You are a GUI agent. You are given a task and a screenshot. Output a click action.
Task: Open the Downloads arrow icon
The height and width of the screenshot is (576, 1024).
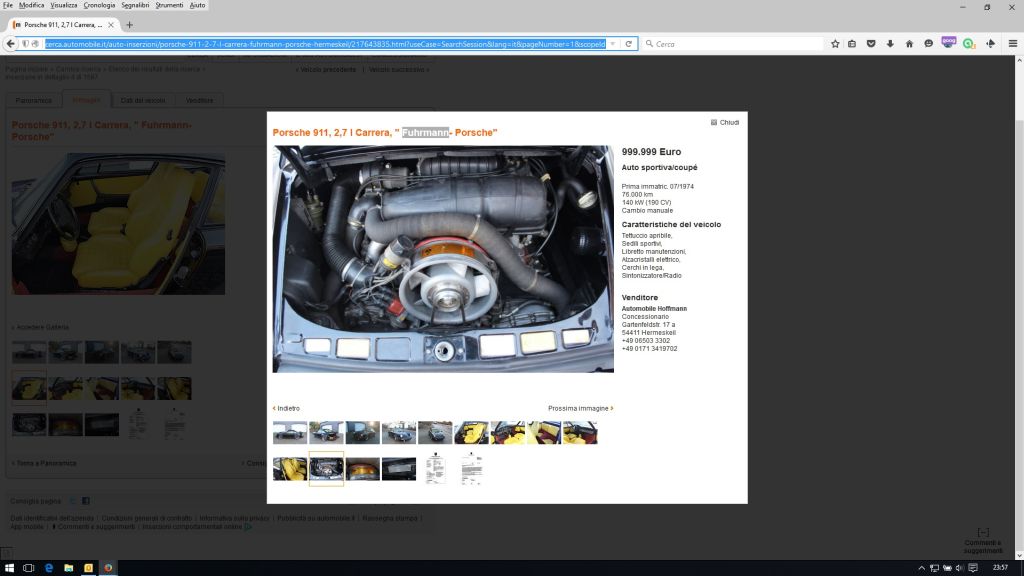click(889, 44)
